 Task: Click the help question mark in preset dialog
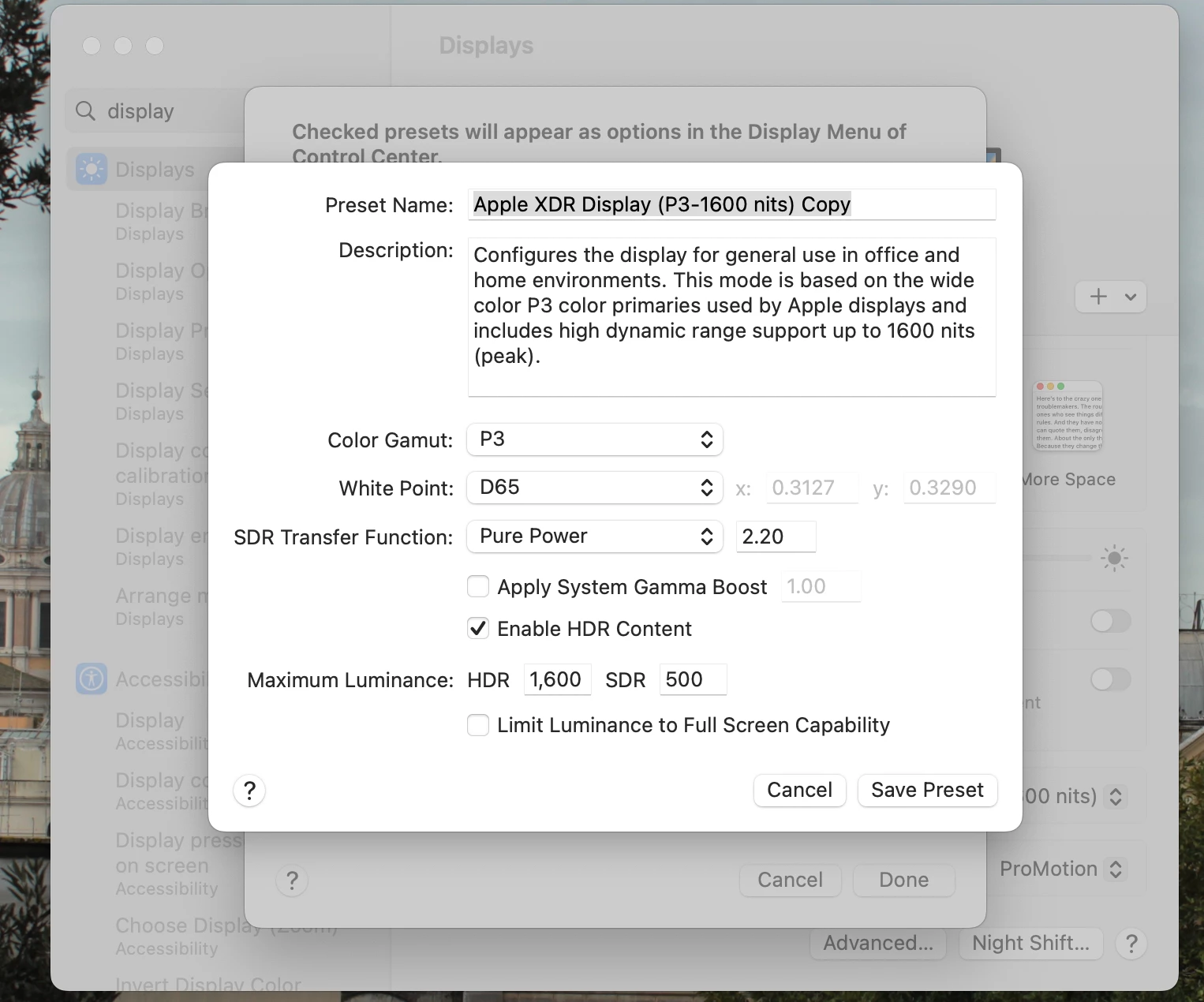249,791
